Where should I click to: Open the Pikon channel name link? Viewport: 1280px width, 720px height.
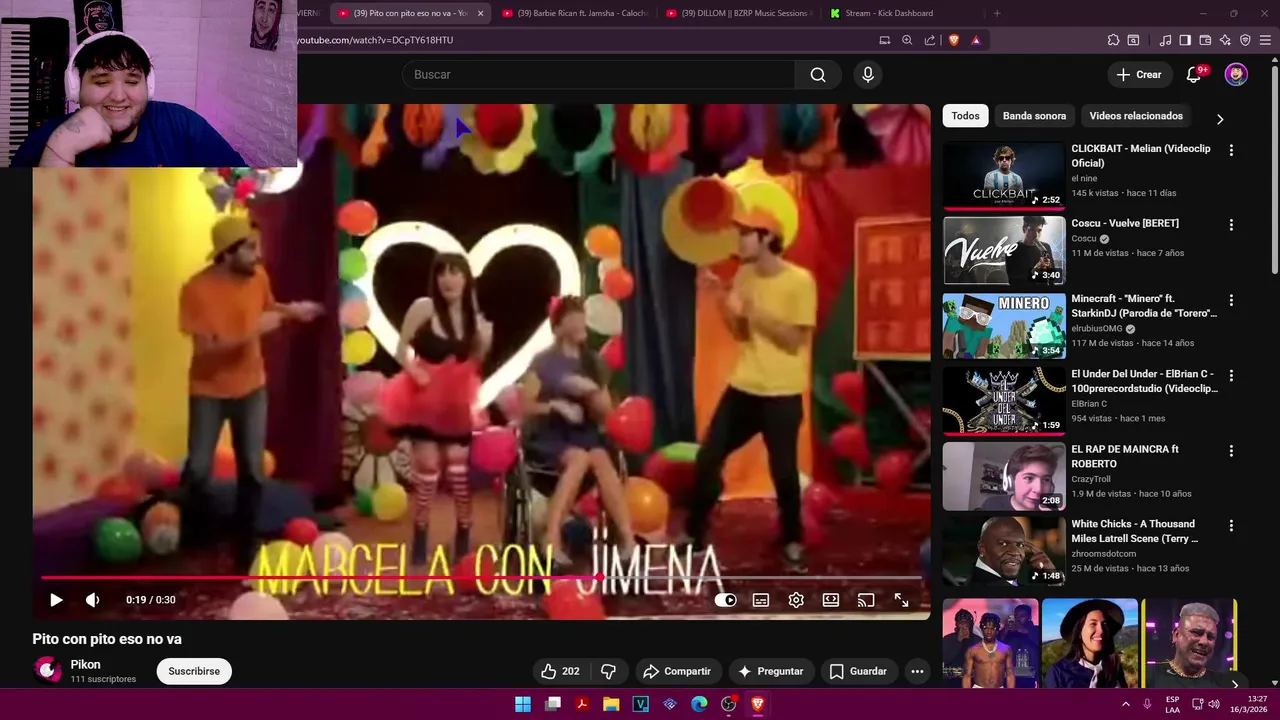coord(85,664)
